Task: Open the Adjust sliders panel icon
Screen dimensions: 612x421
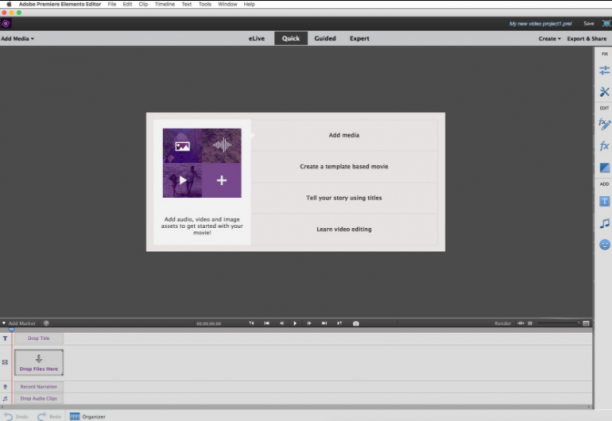Action: [x=604, y=70]
